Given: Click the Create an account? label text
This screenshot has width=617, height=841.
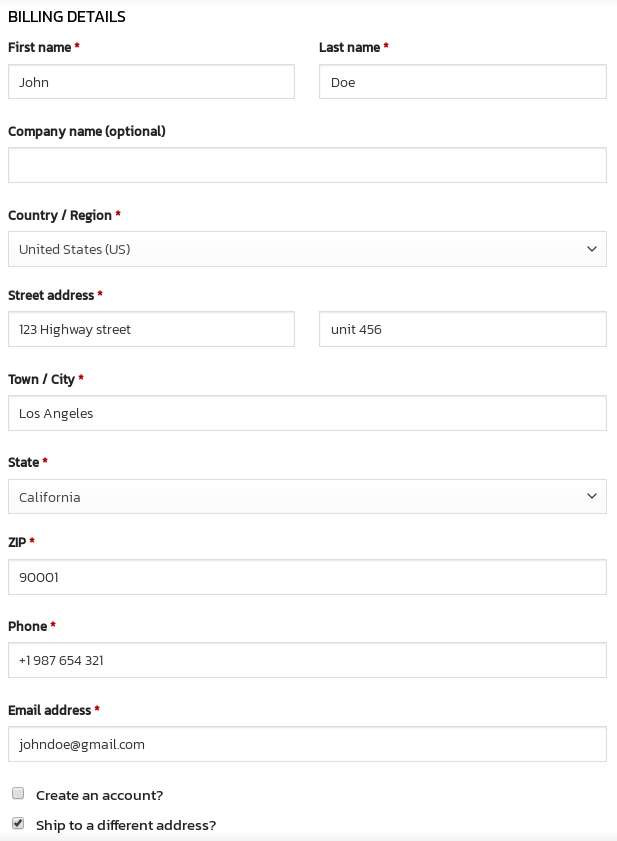Looking at the screenshot, I should click(99, 795).
